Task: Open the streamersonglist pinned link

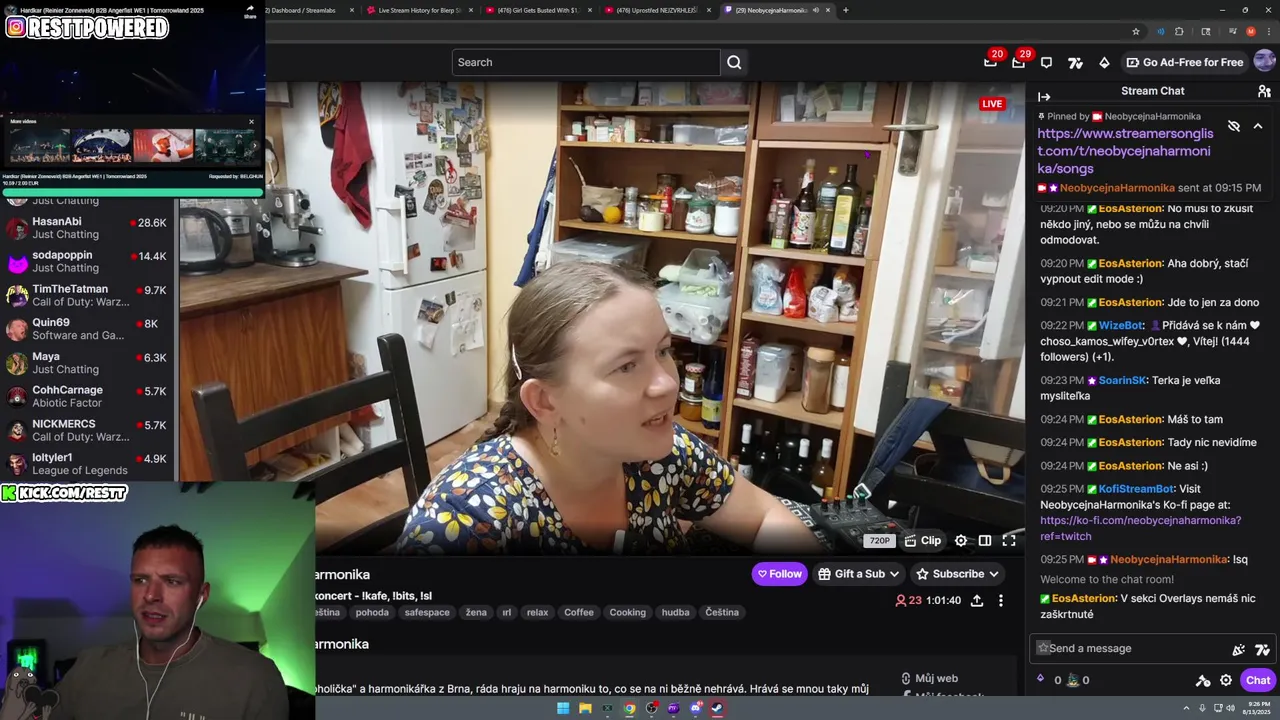Action: pyautogui.click(x=1125, y=151)
